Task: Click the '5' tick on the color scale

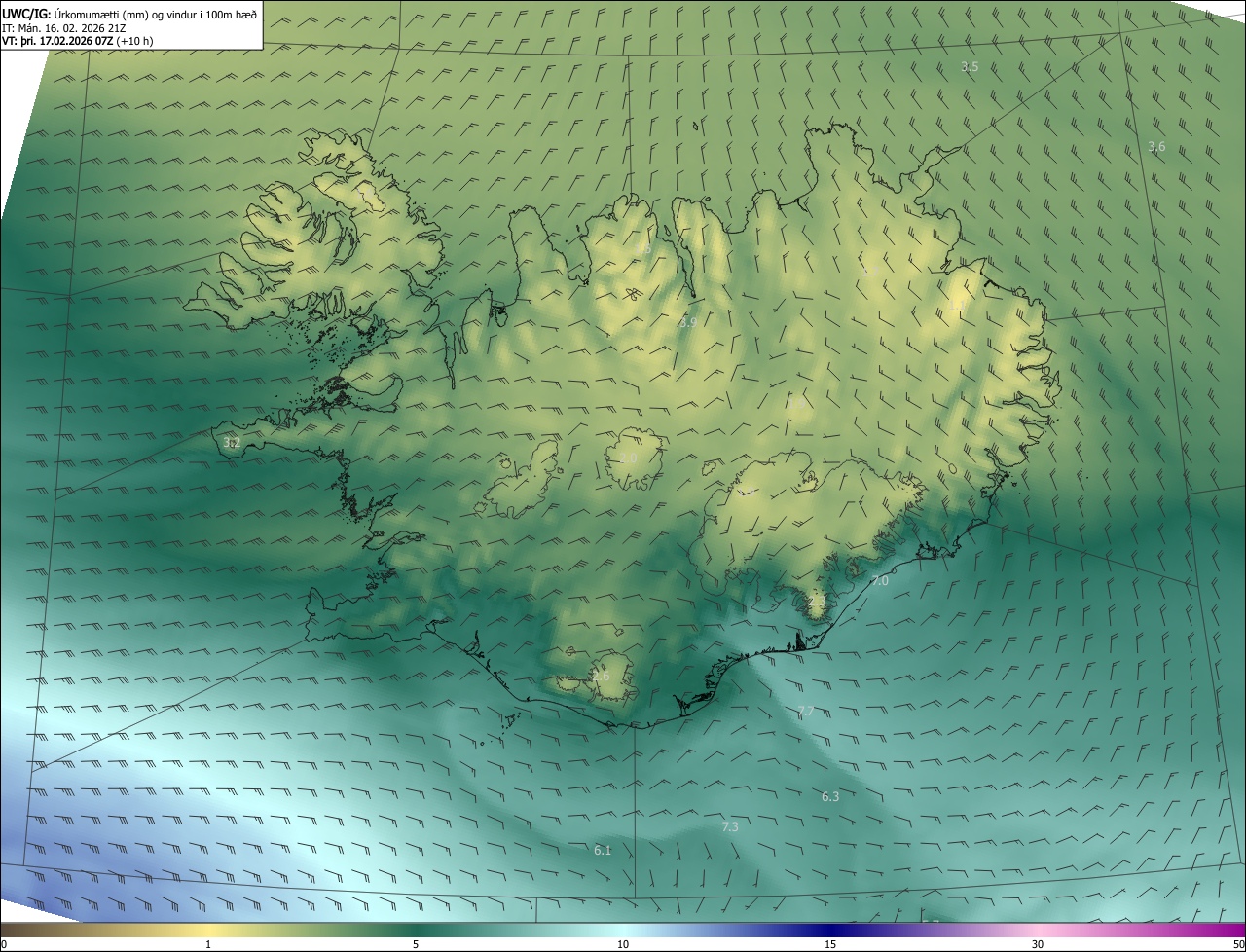Action: point(416,945)
